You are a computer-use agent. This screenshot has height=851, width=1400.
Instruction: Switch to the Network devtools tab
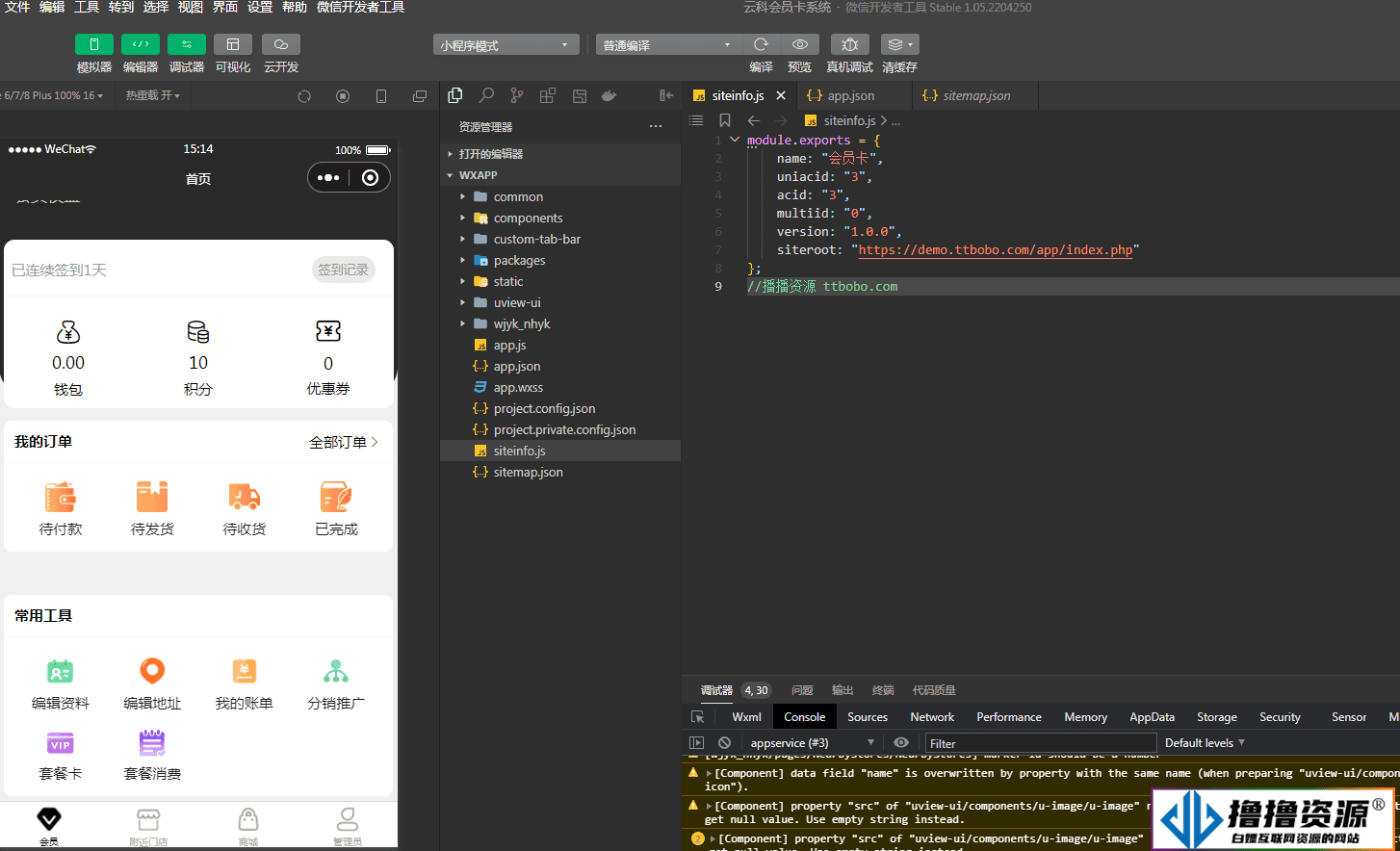point(932,717)
